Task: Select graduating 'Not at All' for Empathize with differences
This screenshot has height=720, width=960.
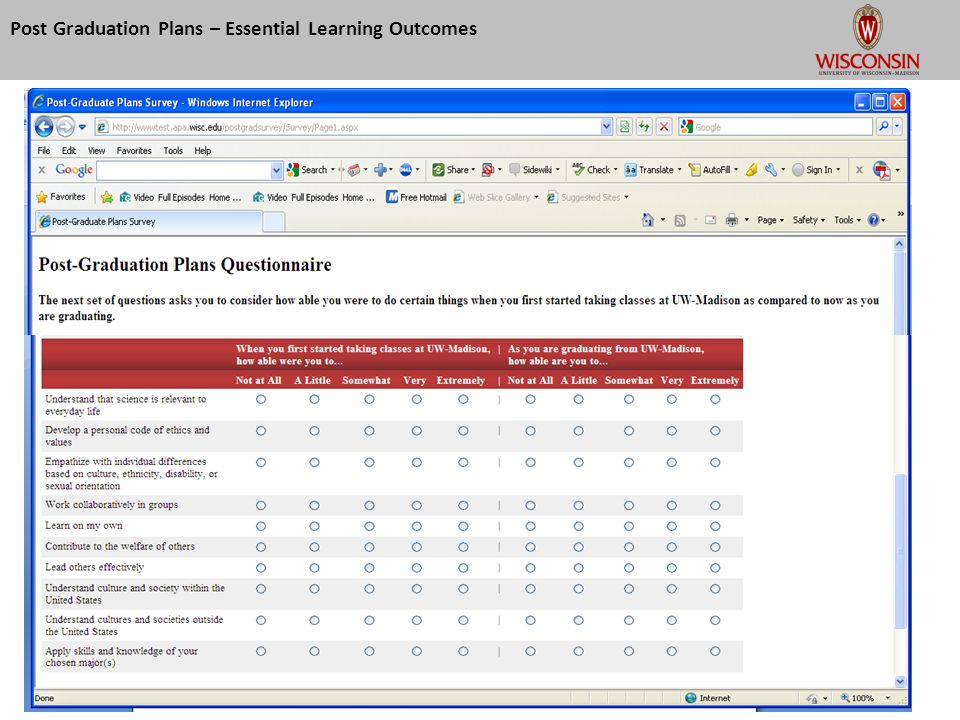Action: click(530, 463)
